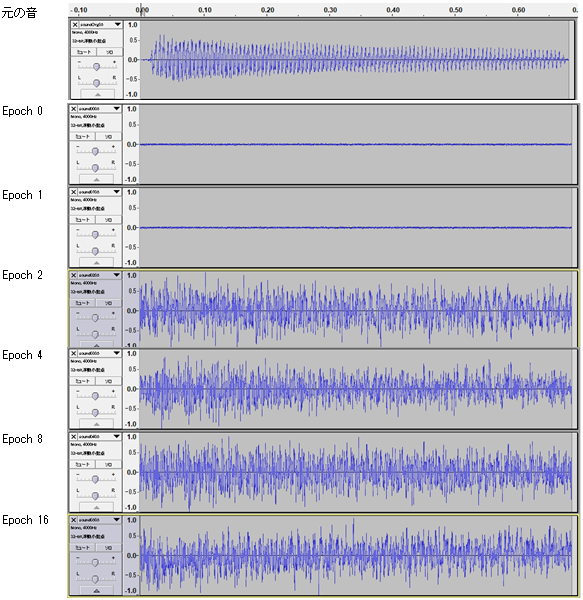The height and width of the screenshot is (600, 583).
Task: Mute the Epoch 4 track
Action: tap(83, 381)
